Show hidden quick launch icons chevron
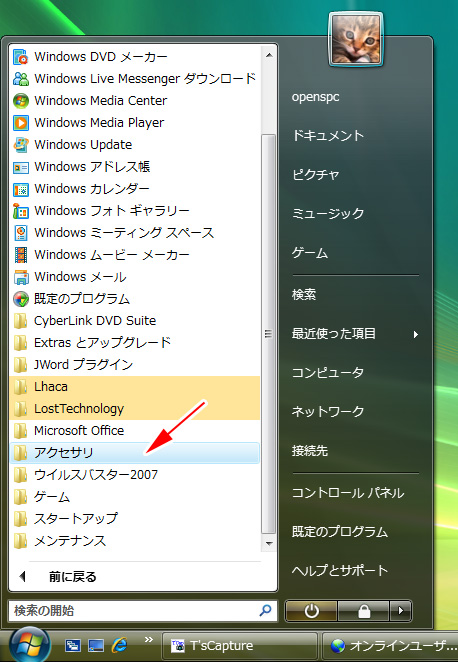 point(149,639)
